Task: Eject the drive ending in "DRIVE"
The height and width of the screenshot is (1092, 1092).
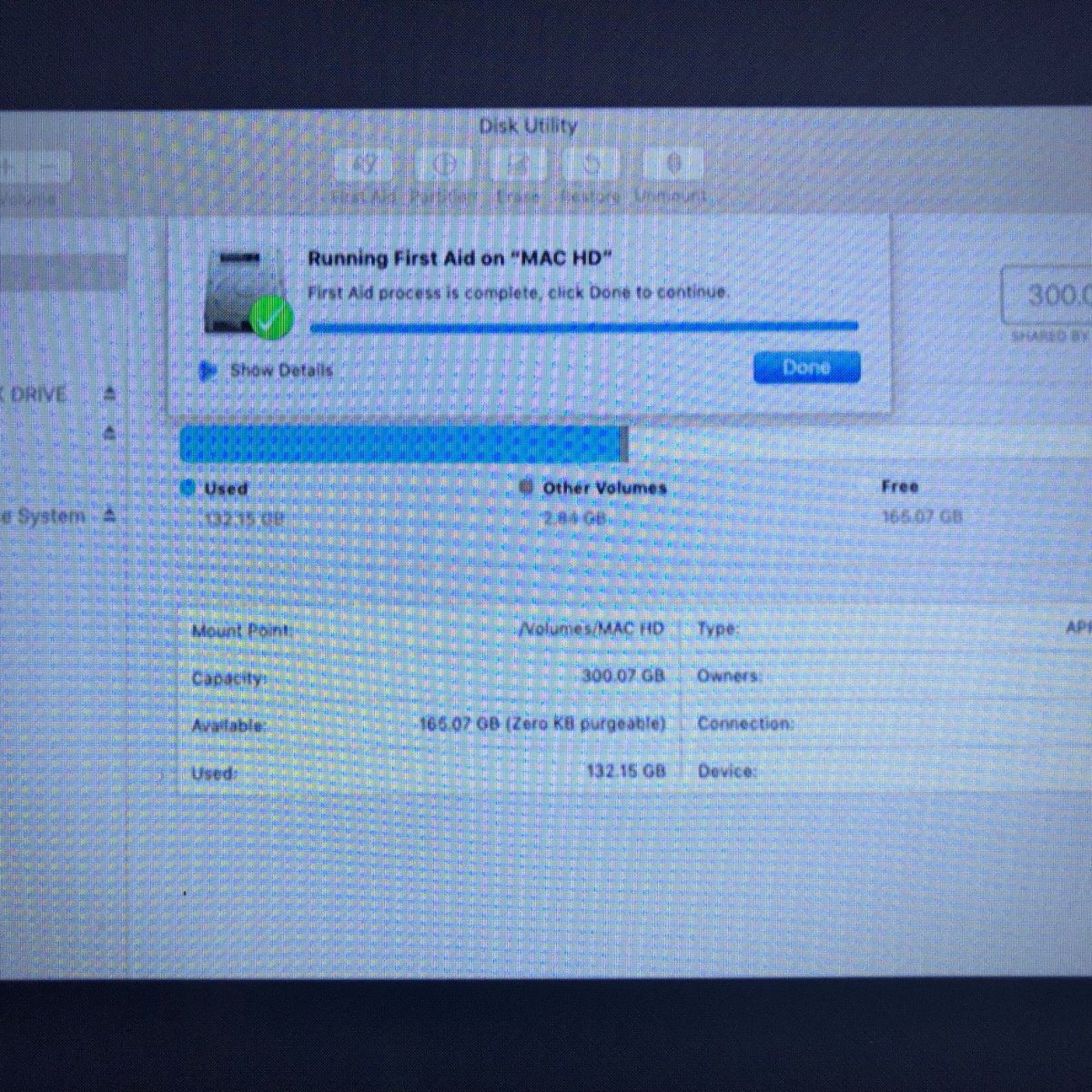Action: pos(109,394)
